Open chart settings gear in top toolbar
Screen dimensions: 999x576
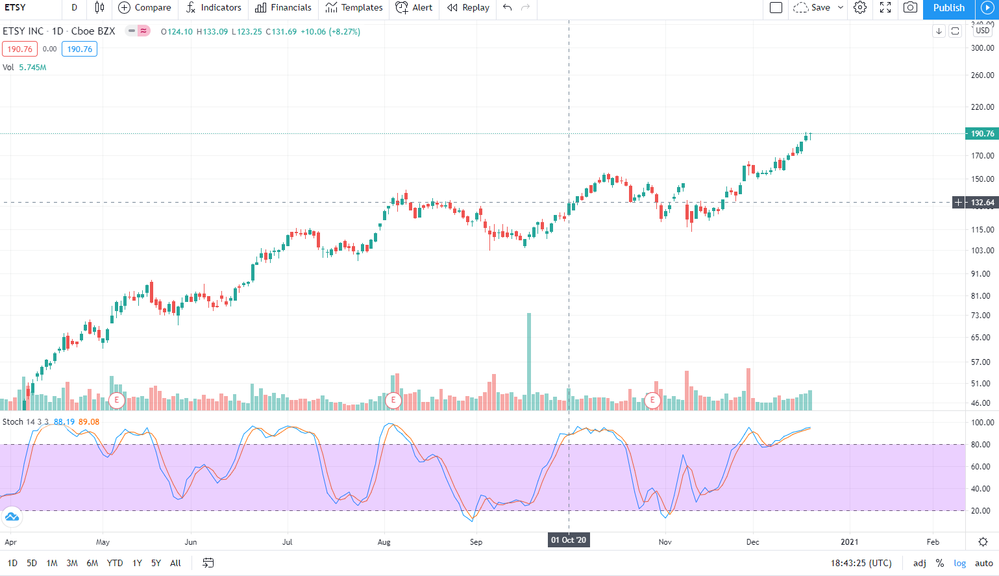[x=860, y=8]
